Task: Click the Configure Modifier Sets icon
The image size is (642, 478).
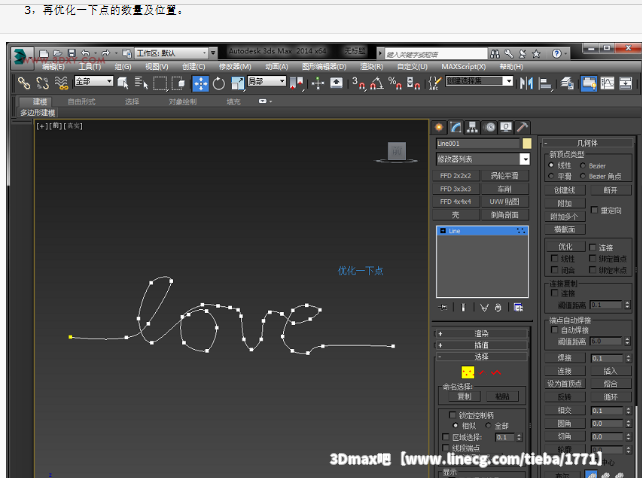Action: point(518,307)
